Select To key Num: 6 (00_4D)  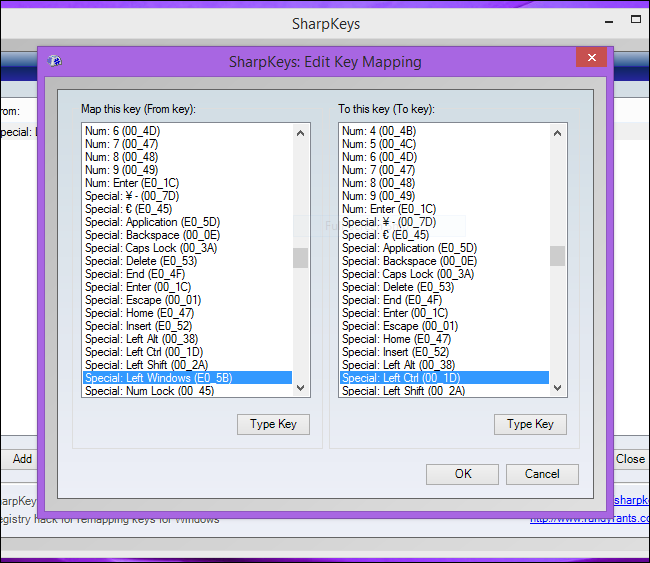click(444, 157)
